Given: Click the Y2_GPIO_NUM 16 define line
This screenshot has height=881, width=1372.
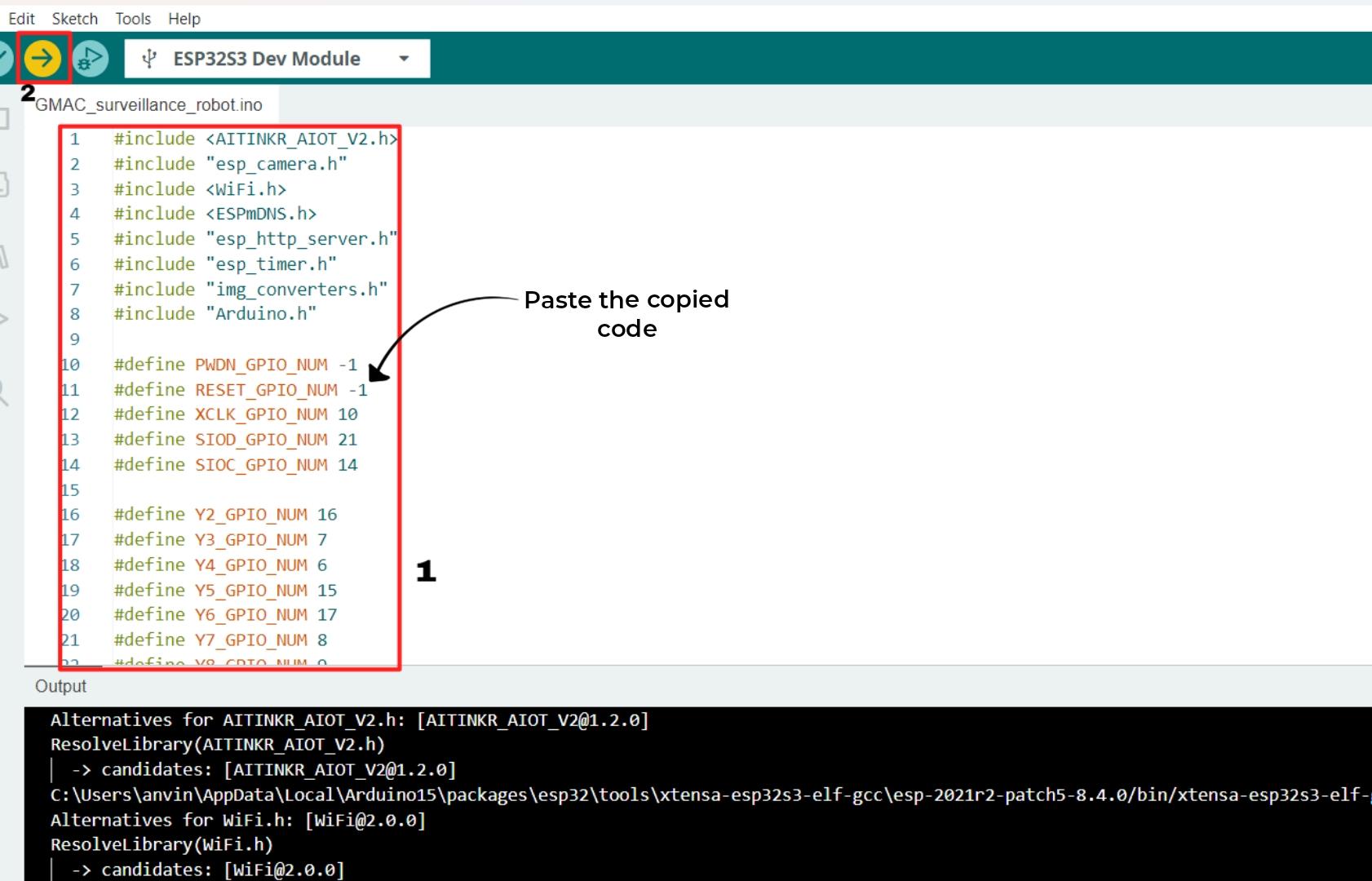Looking at the screenshot, I should pyautogui.click(x=226, y=515).
